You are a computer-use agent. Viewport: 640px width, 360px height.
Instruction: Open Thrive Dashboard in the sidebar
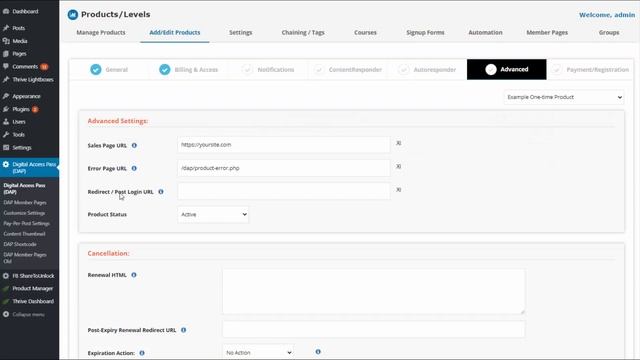[x=33, y=301]
